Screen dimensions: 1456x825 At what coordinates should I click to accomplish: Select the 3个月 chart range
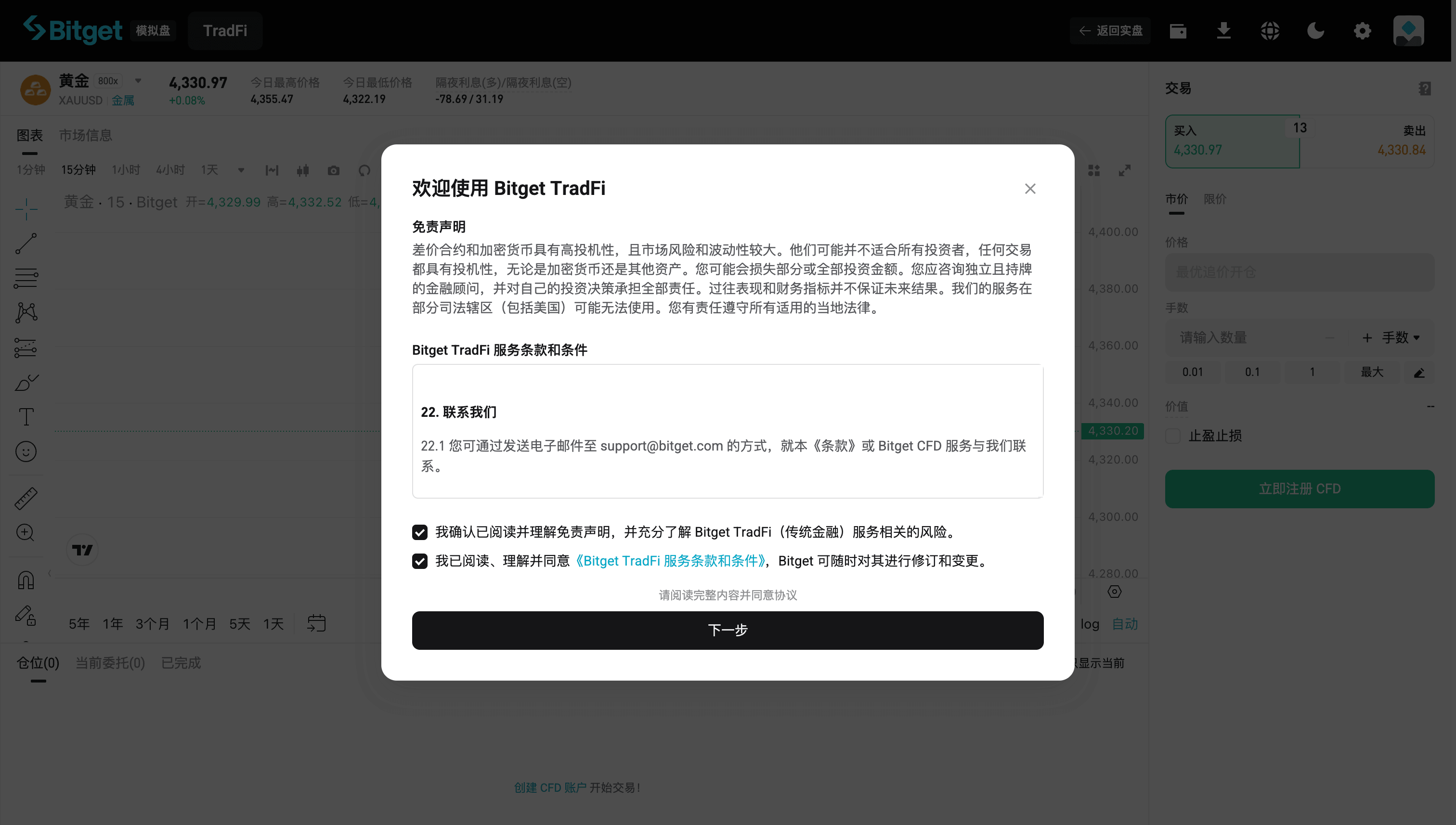click(x=153, y=624)
